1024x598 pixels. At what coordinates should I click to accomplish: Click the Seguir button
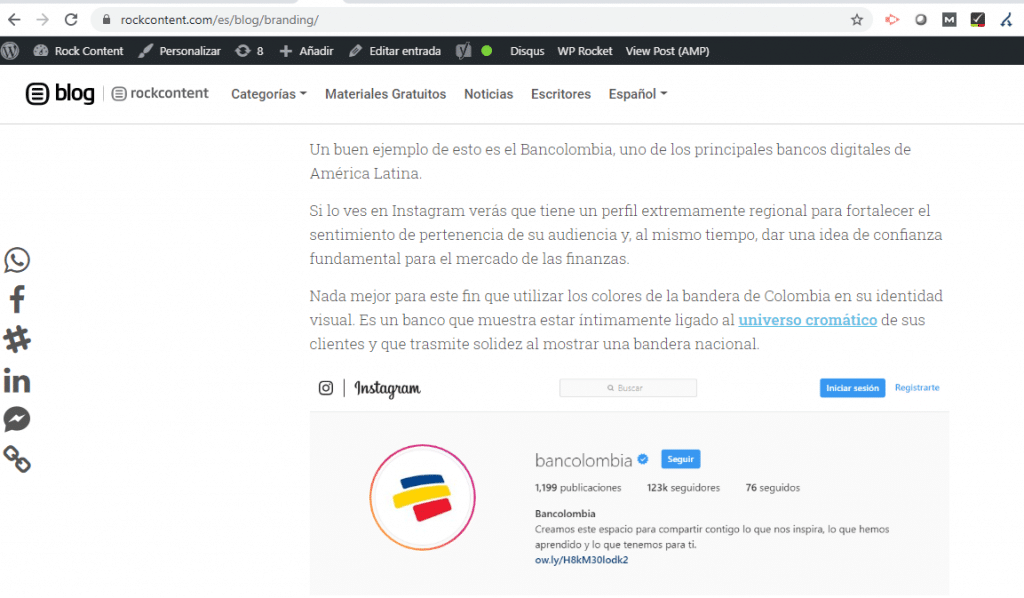680,459
